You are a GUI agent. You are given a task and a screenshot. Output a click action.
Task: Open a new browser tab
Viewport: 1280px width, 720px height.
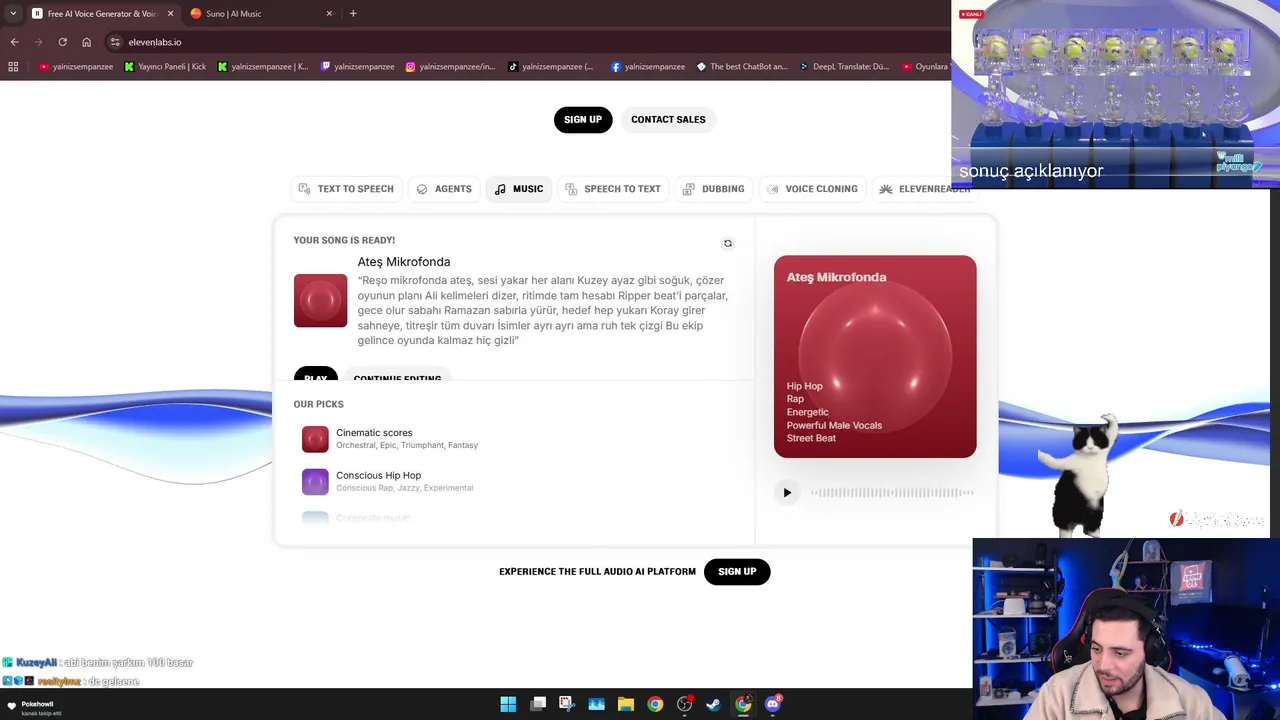coord(353,14)
